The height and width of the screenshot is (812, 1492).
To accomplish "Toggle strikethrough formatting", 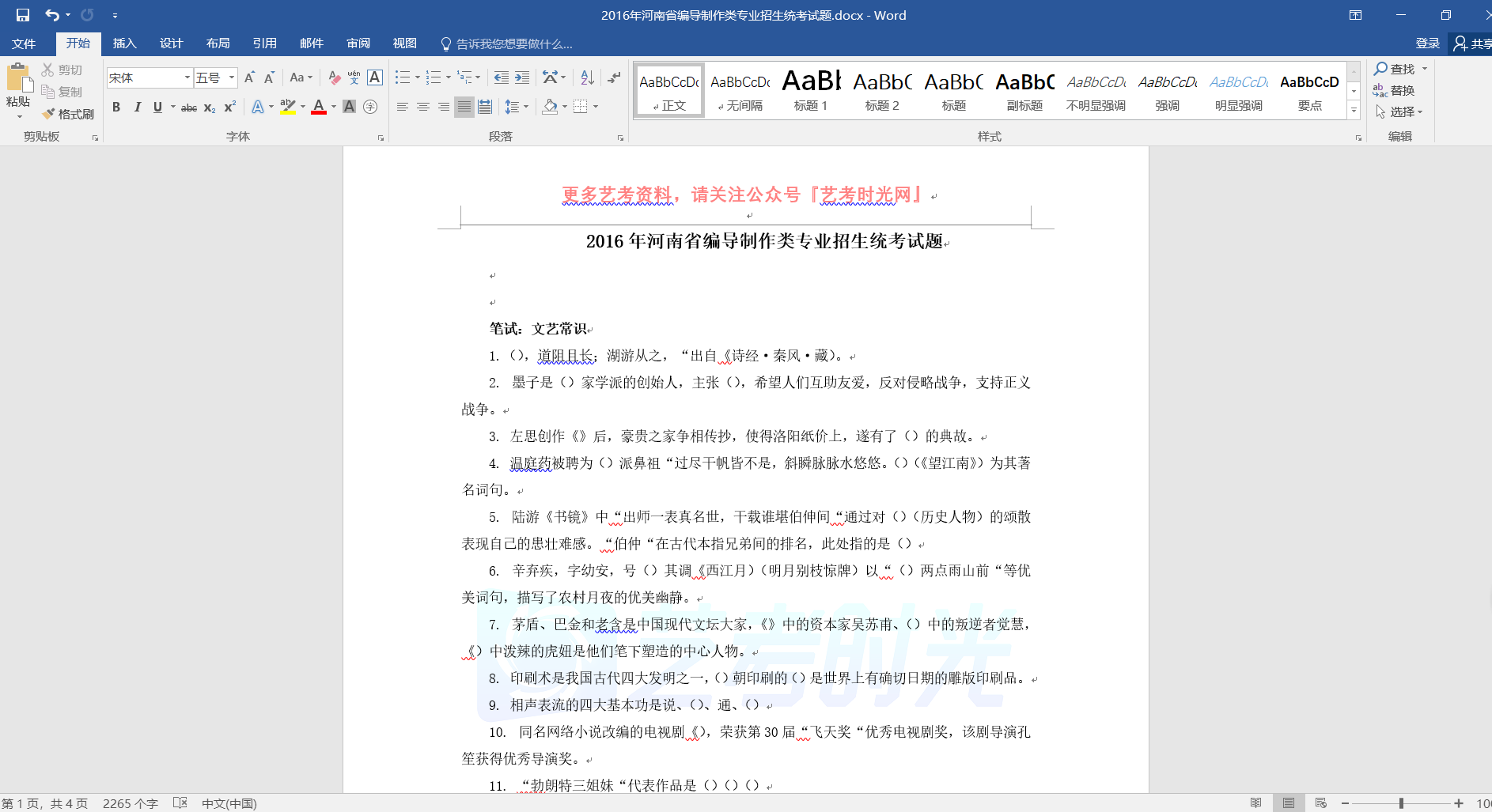I will click(x=188, y=108).
